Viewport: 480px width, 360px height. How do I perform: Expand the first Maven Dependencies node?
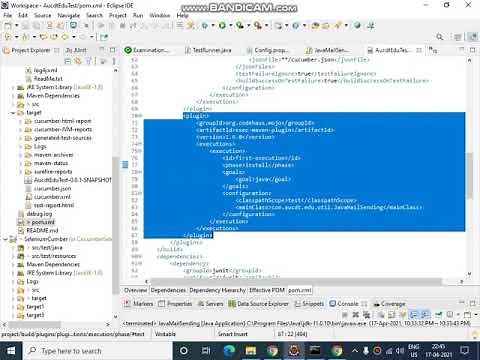tap(13, 96)
